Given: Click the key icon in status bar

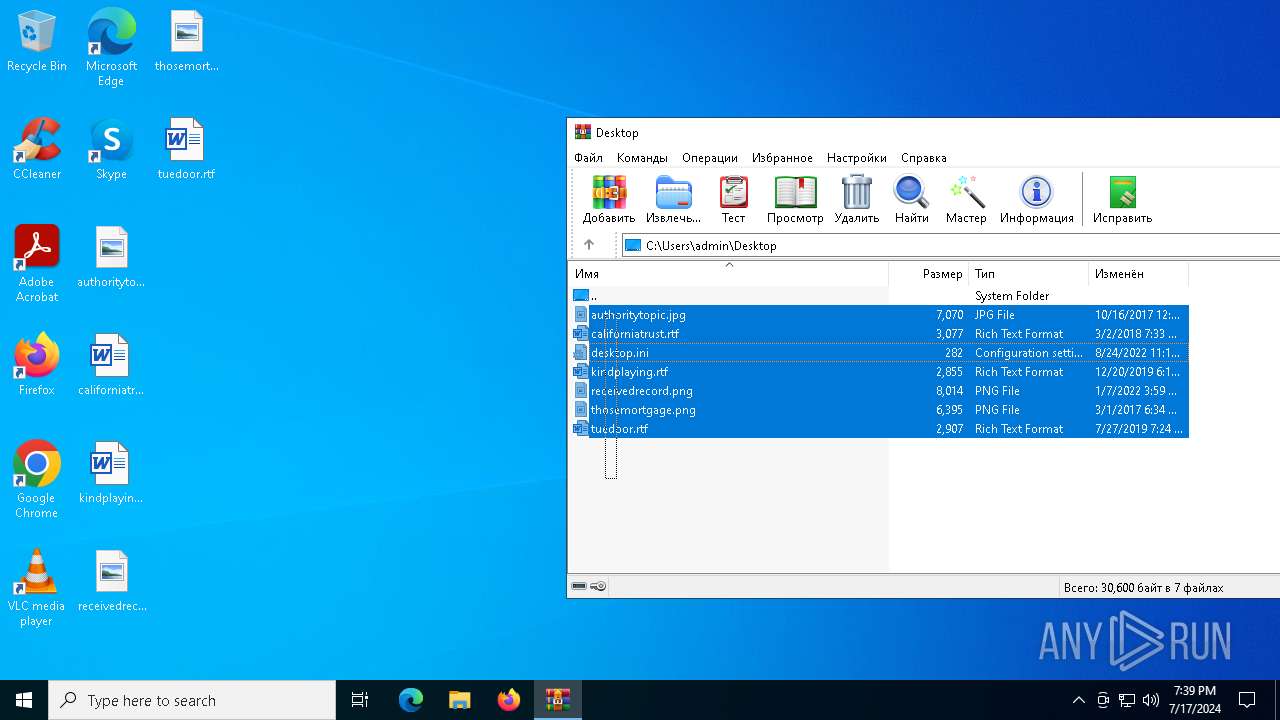Looking at the screenshot, I should pyautogui.click(x=598, y=587).
